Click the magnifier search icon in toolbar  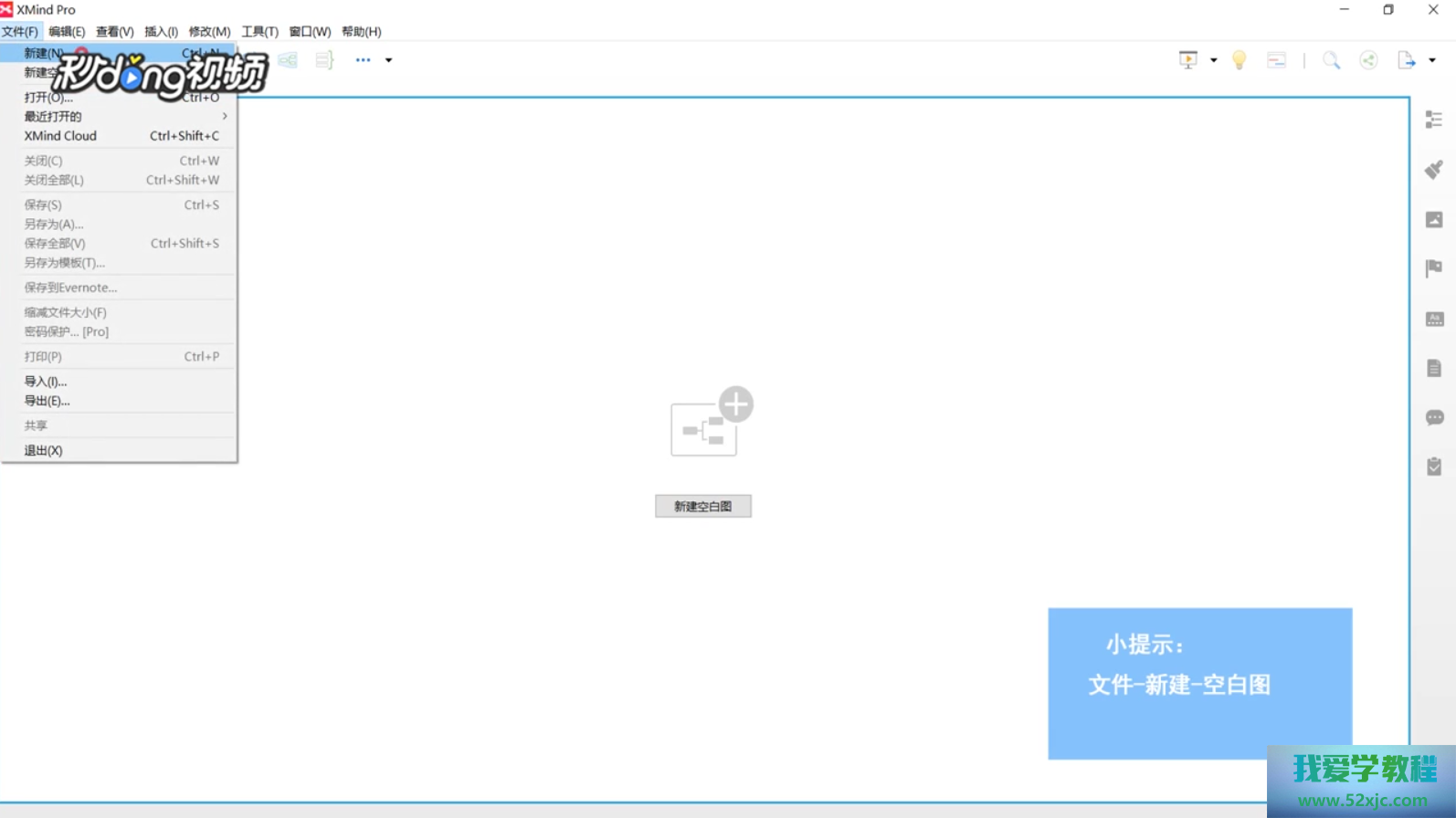[x=1331, y=60]
